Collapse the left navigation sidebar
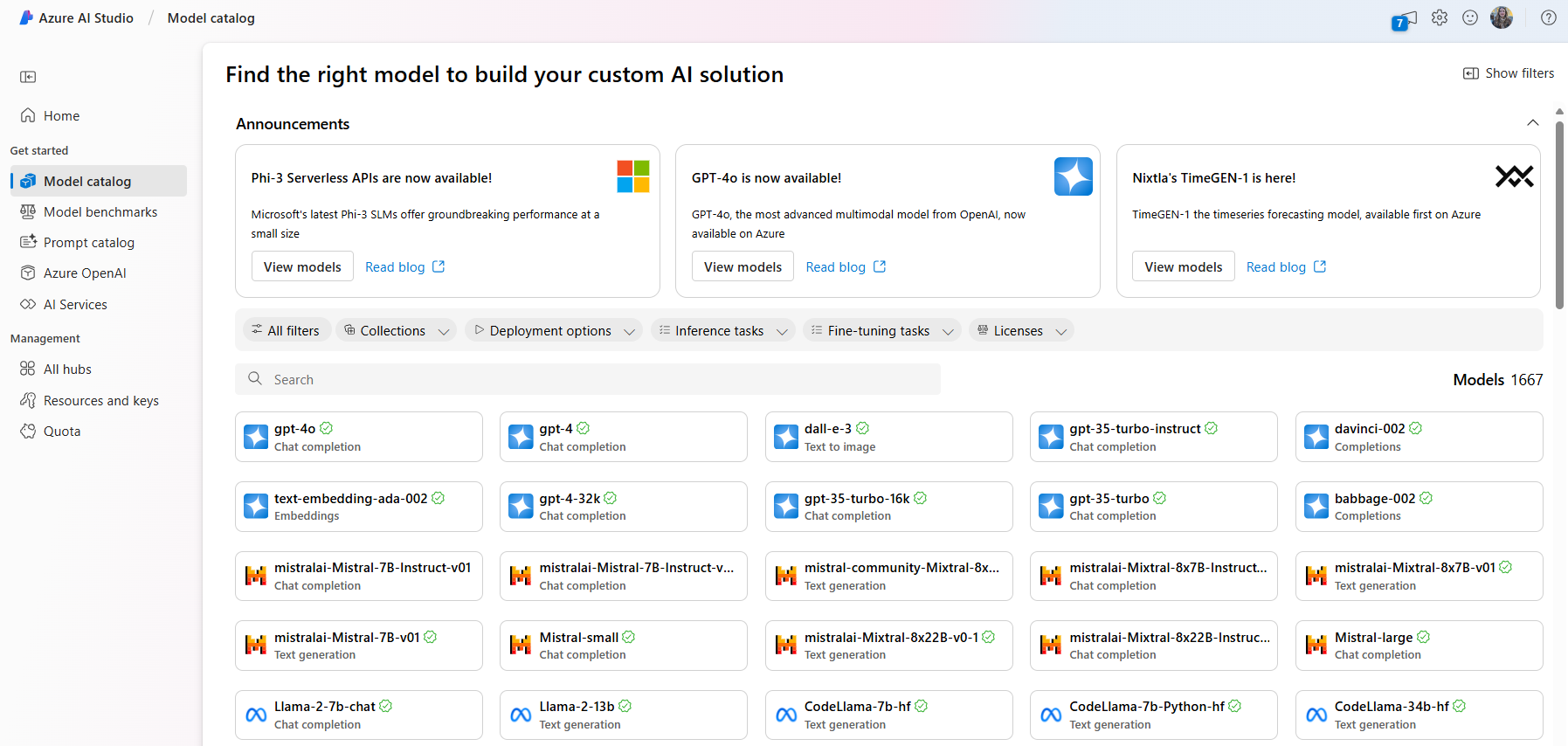This screenshot has height=746, width=1568. pos(28,77)
